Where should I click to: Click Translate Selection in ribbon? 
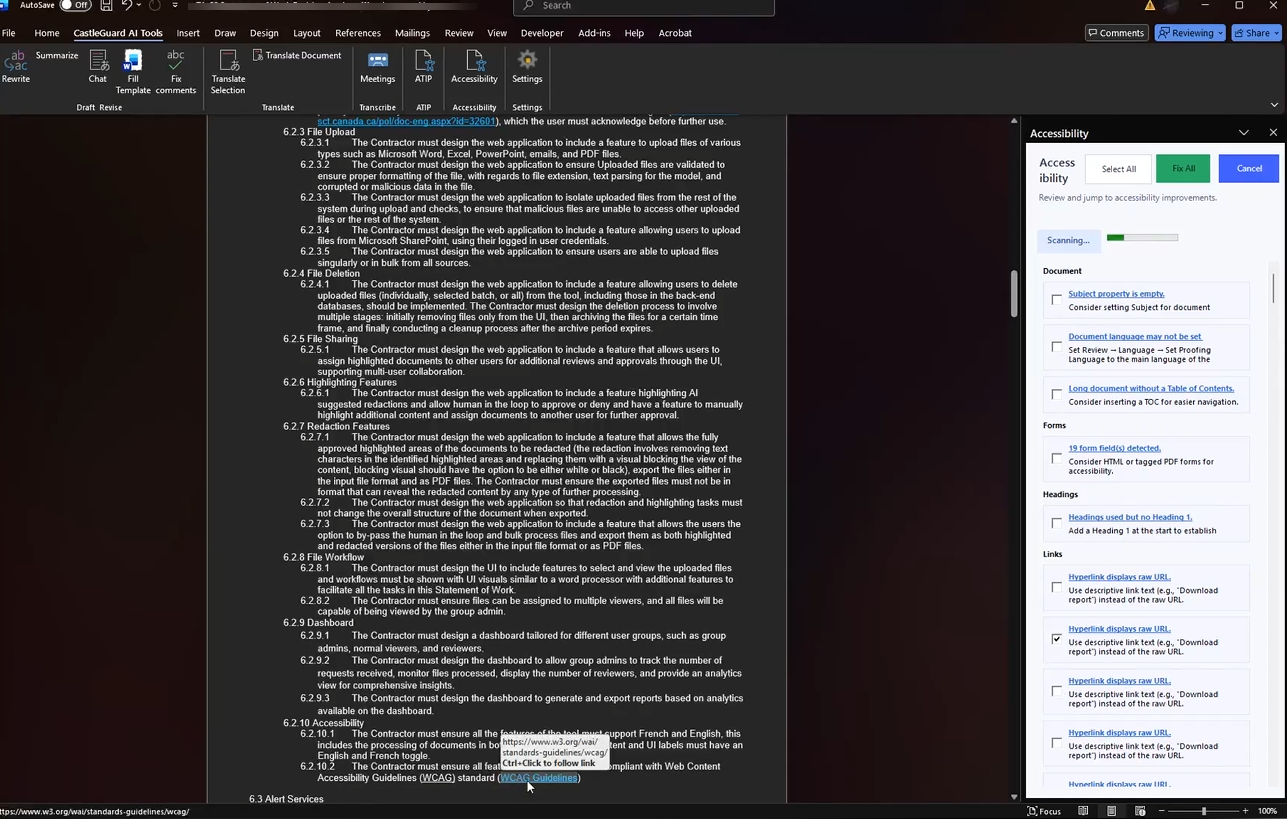click(x=228, y=70)
